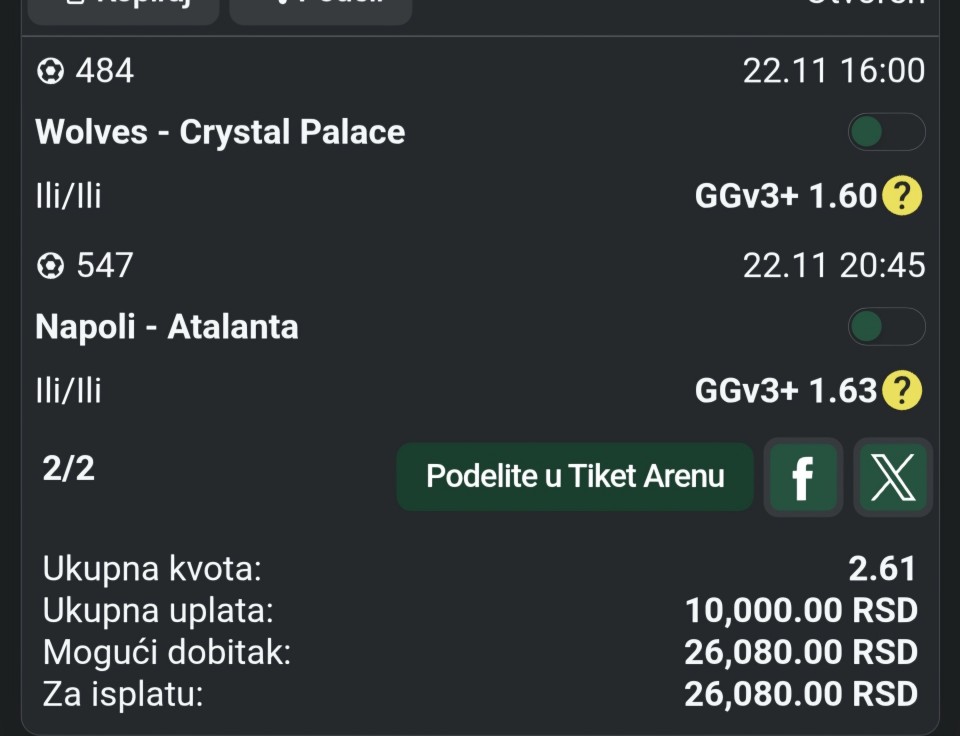Click the Mogući dobitak 26,080.00 RSD amount
Viewport: 960px width, 736px height.
click(800, 652)
